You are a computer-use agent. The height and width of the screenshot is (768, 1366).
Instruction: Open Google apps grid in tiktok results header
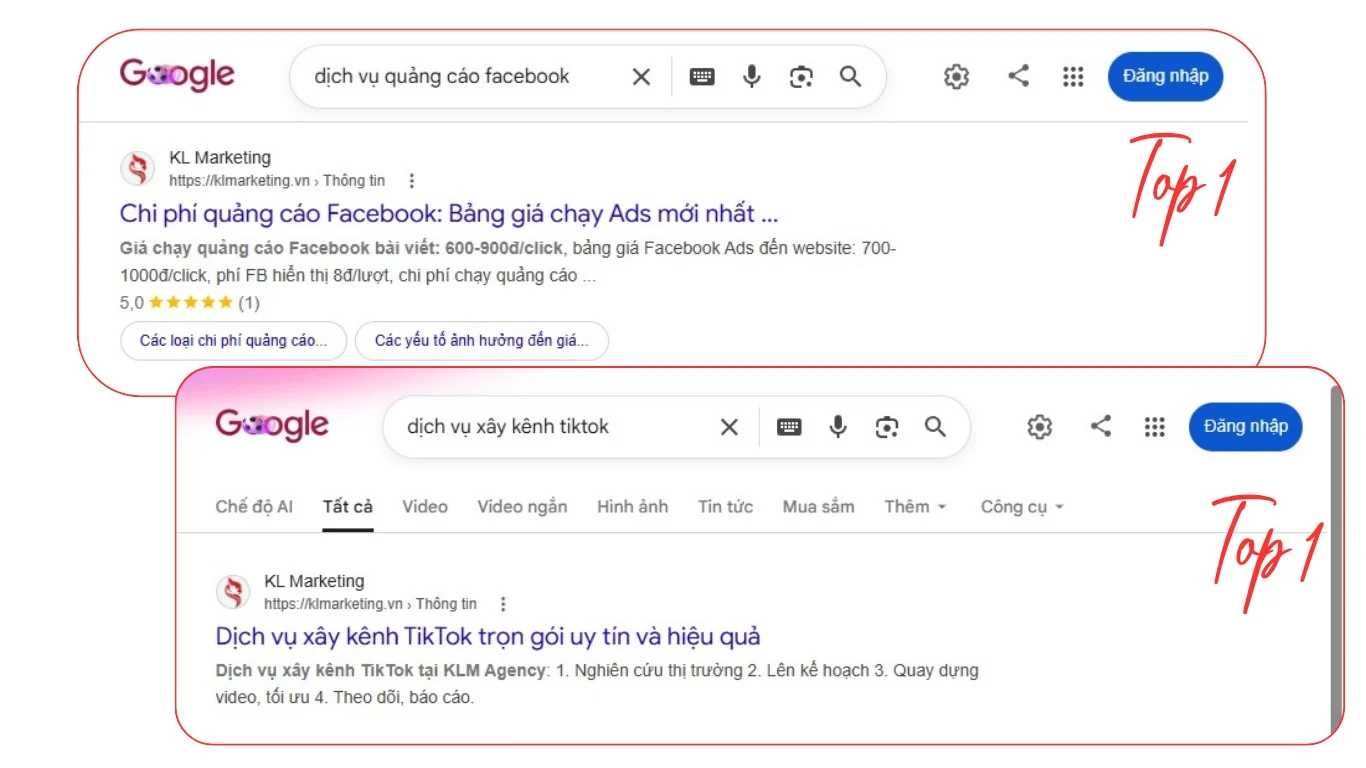[1155, 427]
